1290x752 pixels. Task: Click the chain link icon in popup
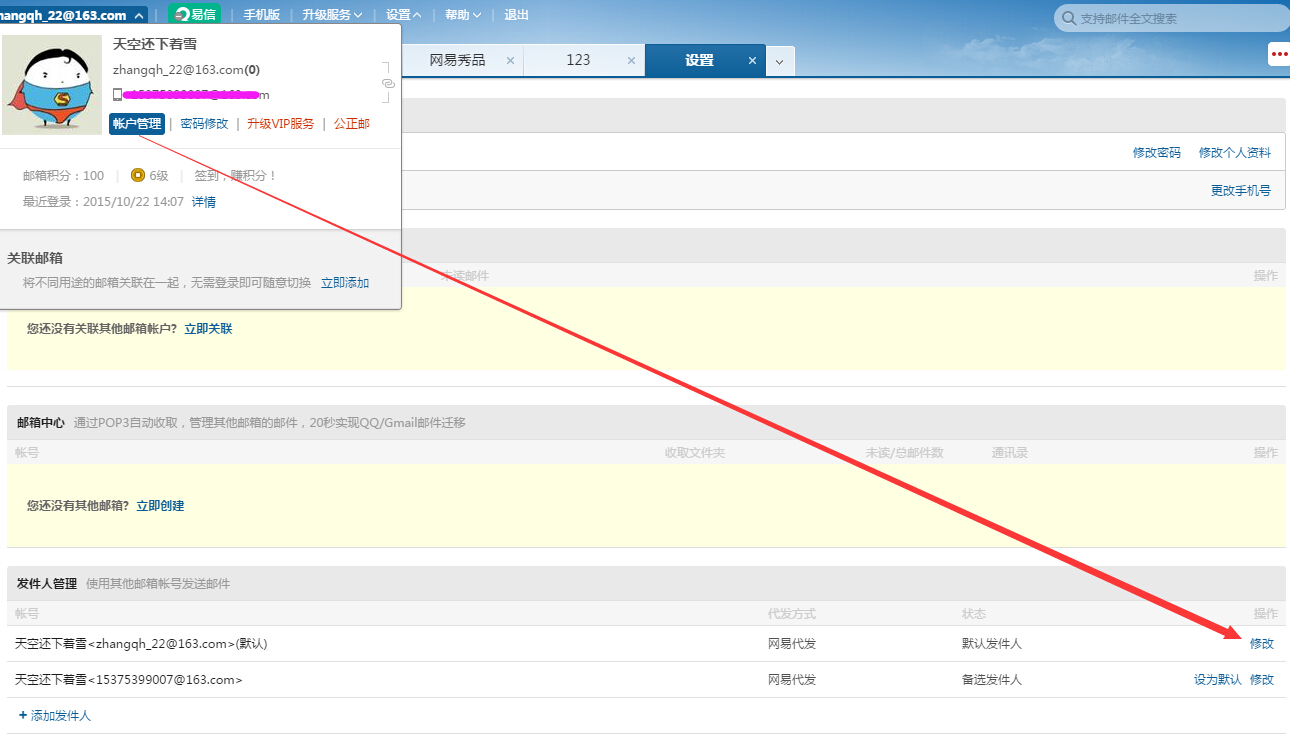click(x=388, y=83)
